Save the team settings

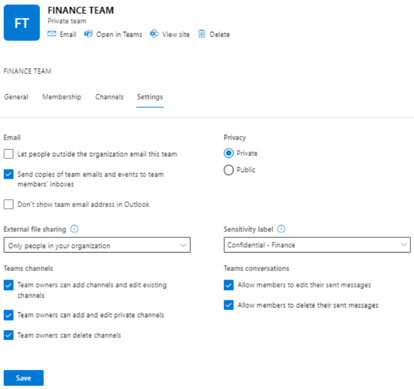click(x=24, y=378)
